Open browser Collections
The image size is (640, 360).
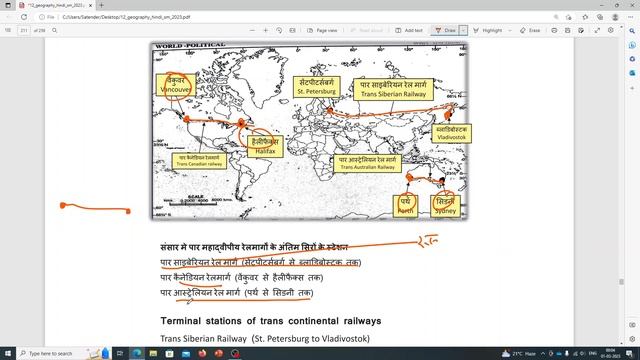[x=600, y=17]
